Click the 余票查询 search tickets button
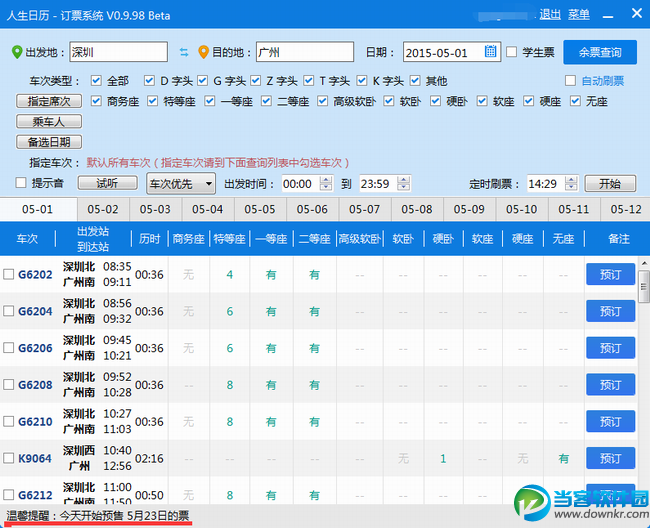Viewport: 650px width, 528px height. click(x=600, y=53)
